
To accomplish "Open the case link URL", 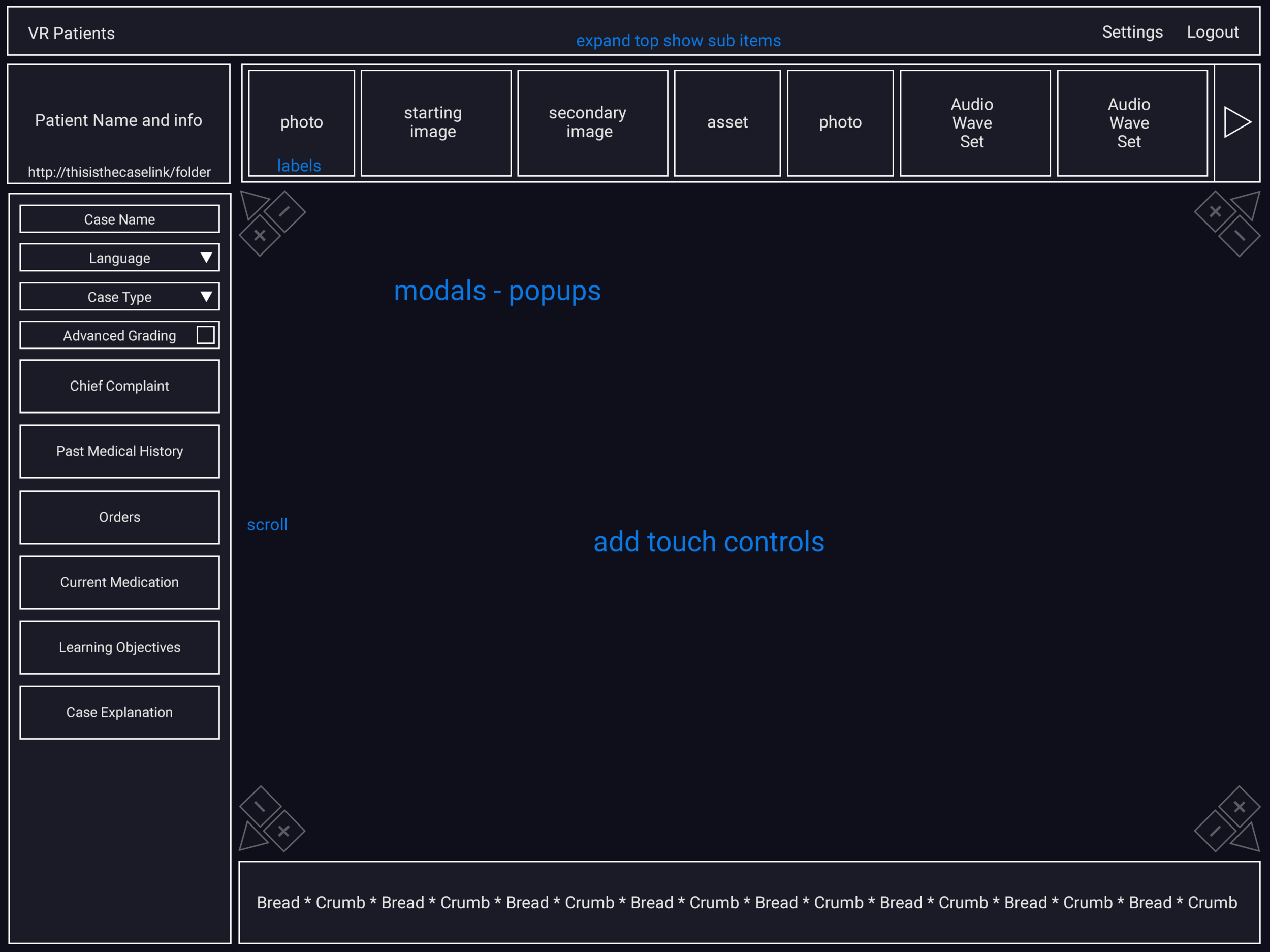I will [x=119, y=171].
